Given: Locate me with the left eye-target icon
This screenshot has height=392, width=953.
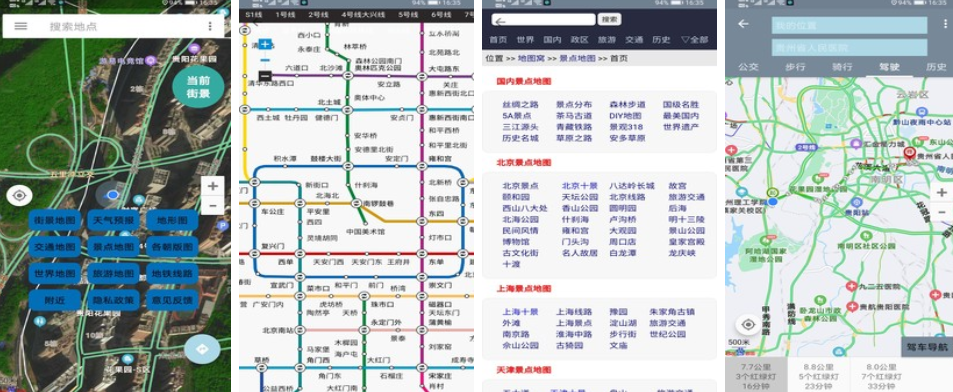Looking at the screenshot, I should point(19,196).
